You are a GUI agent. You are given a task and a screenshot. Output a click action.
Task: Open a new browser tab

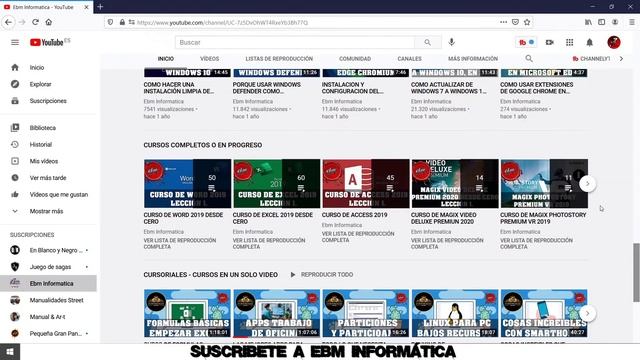[x=100, y=7]
